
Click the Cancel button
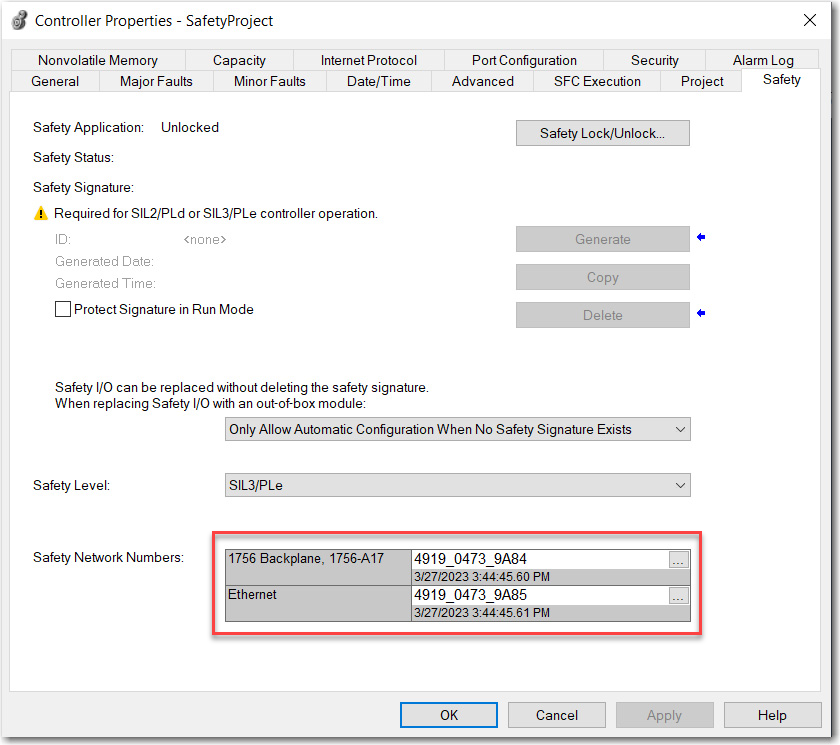[x=557, y=715]
